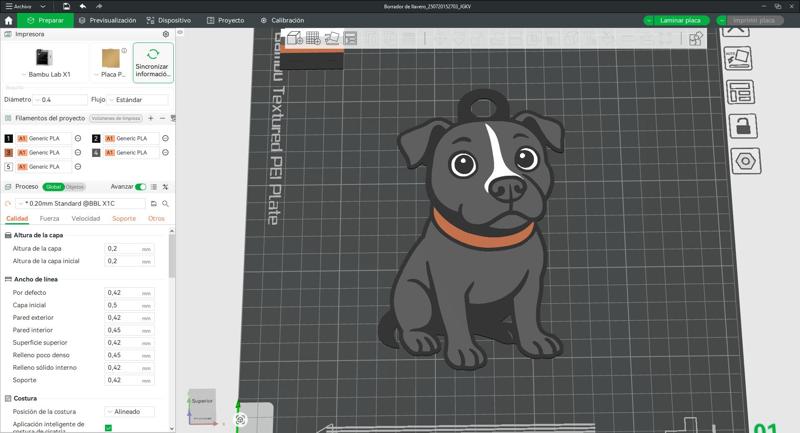Click plate arrange layout icon on right
Screen dimensions: 800x433
pos(740,92)
